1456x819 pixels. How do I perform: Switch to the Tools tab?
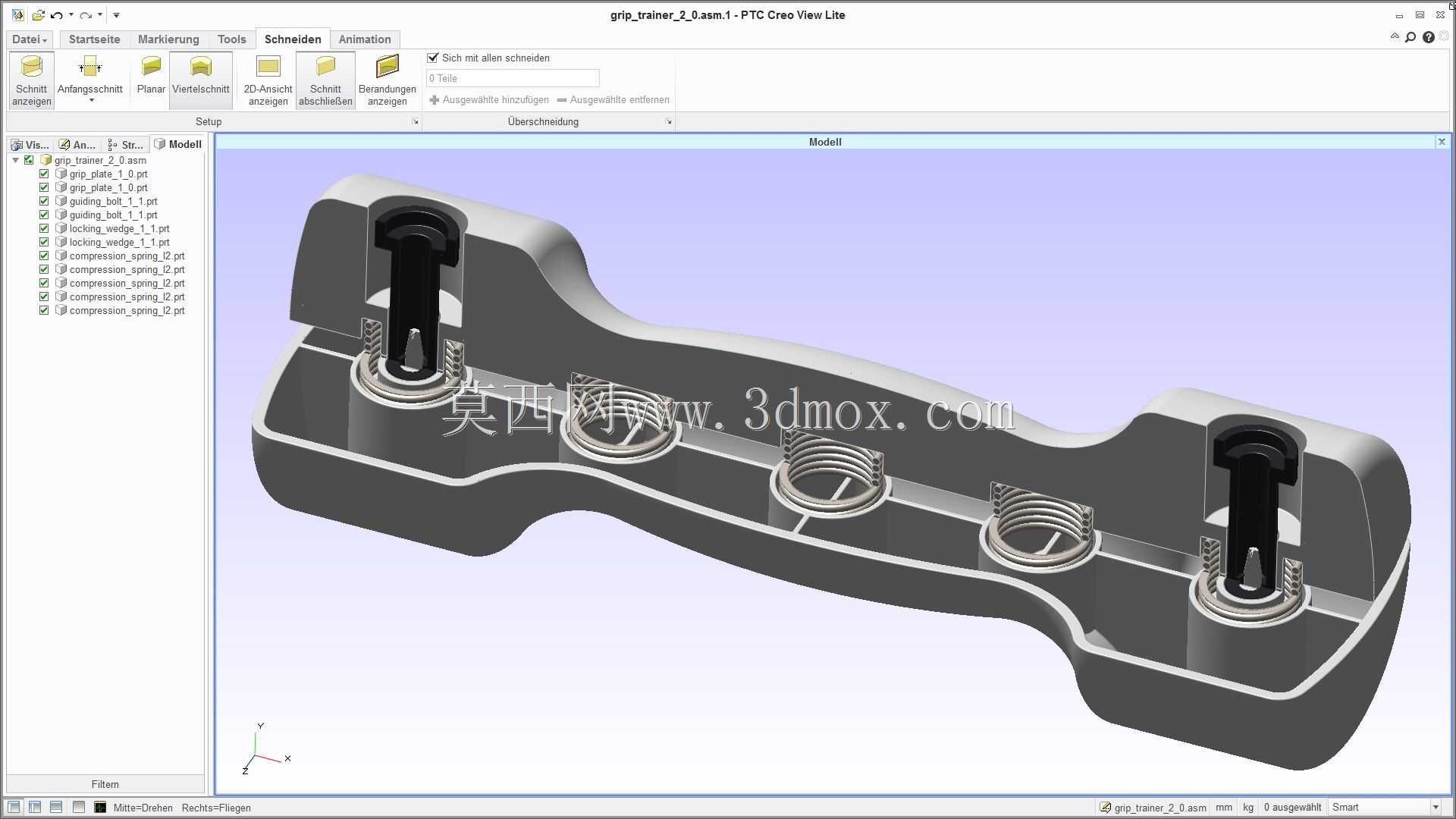(x=232, y=39)
